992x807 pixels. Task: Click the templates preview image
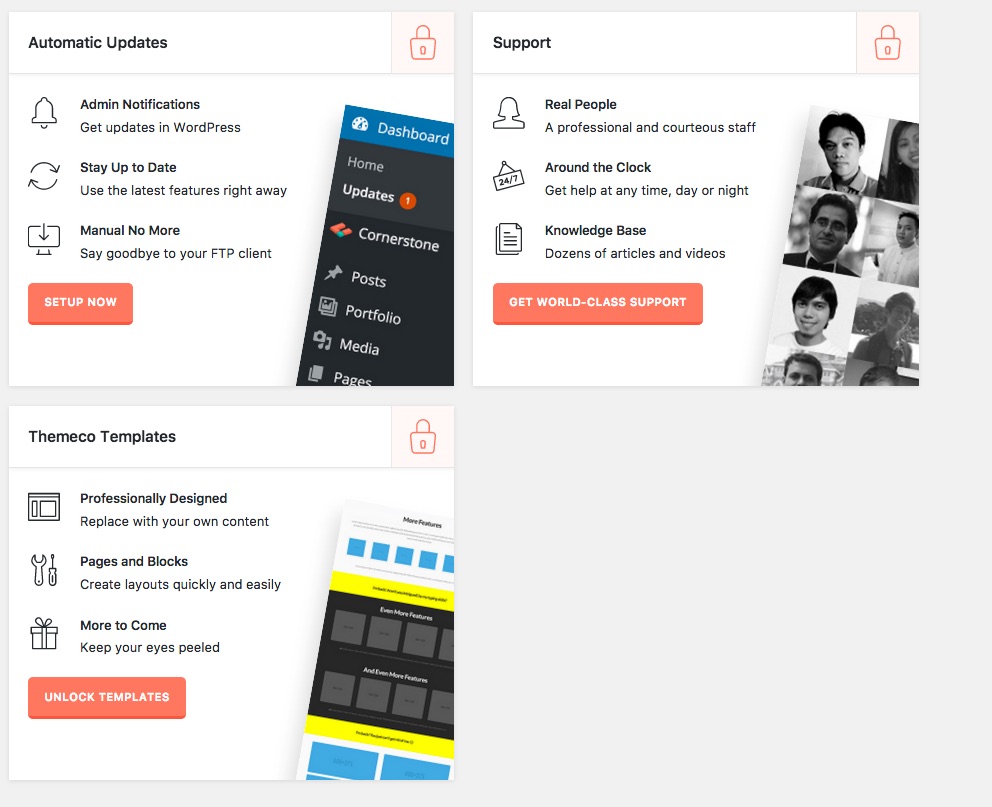pyautogui.click(x=376, y=639)
